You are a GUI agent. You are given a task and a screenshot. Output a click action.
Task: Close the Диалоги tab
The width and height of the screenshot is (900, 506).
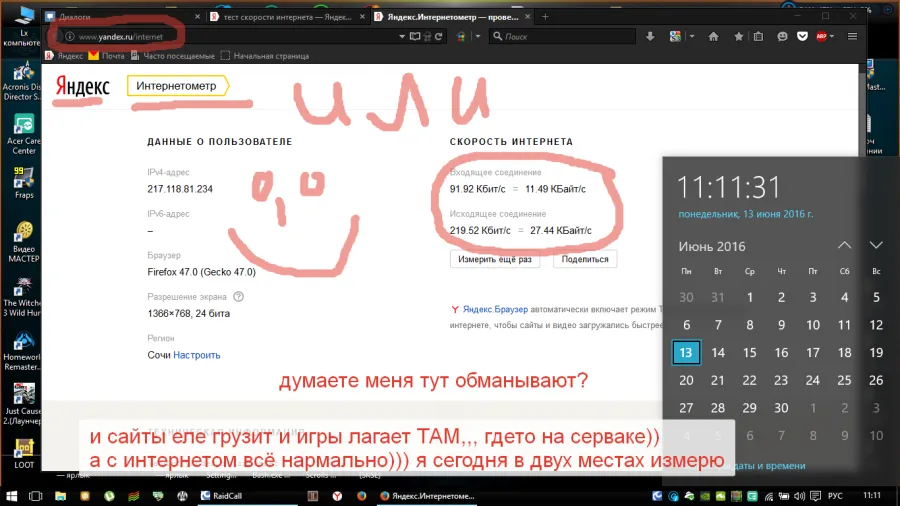click(197, 17)
